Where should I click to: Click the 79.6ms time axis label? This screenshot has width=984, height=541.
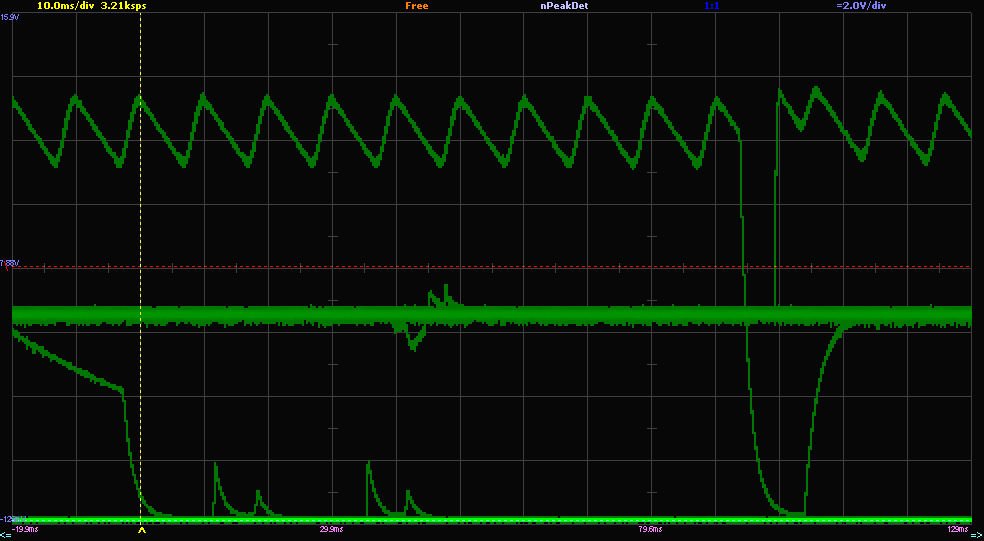[x=649, y=529]
